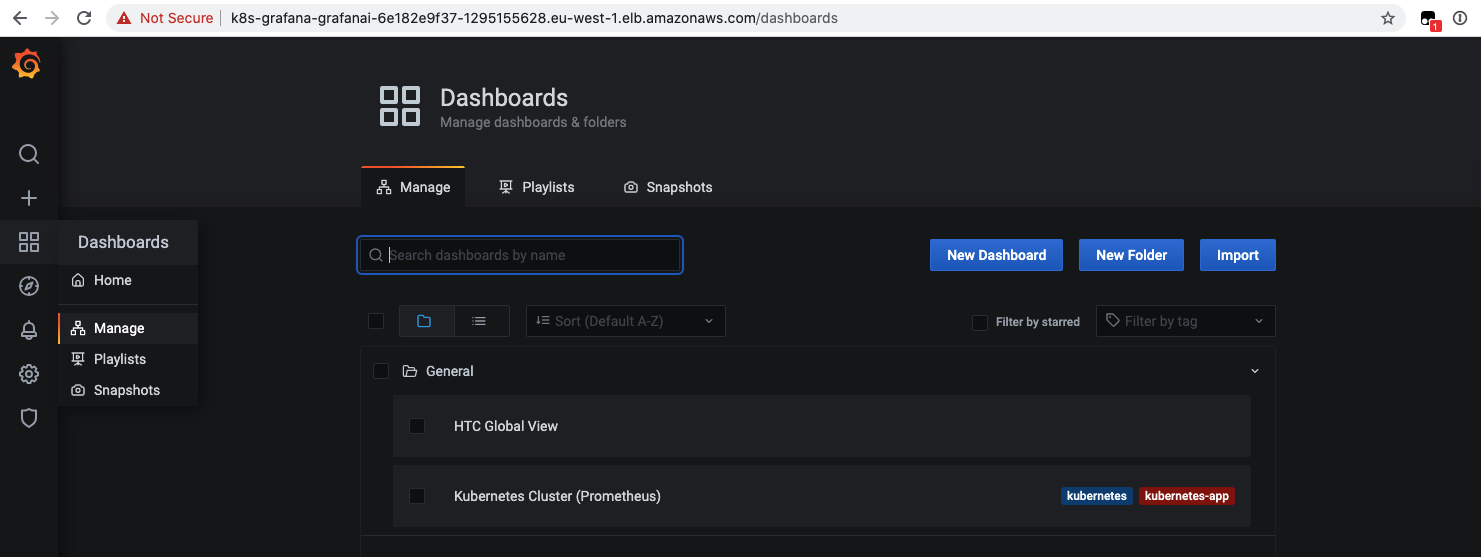Open the Filter by tag dropdown
1481x557 pixels.
1185,321
